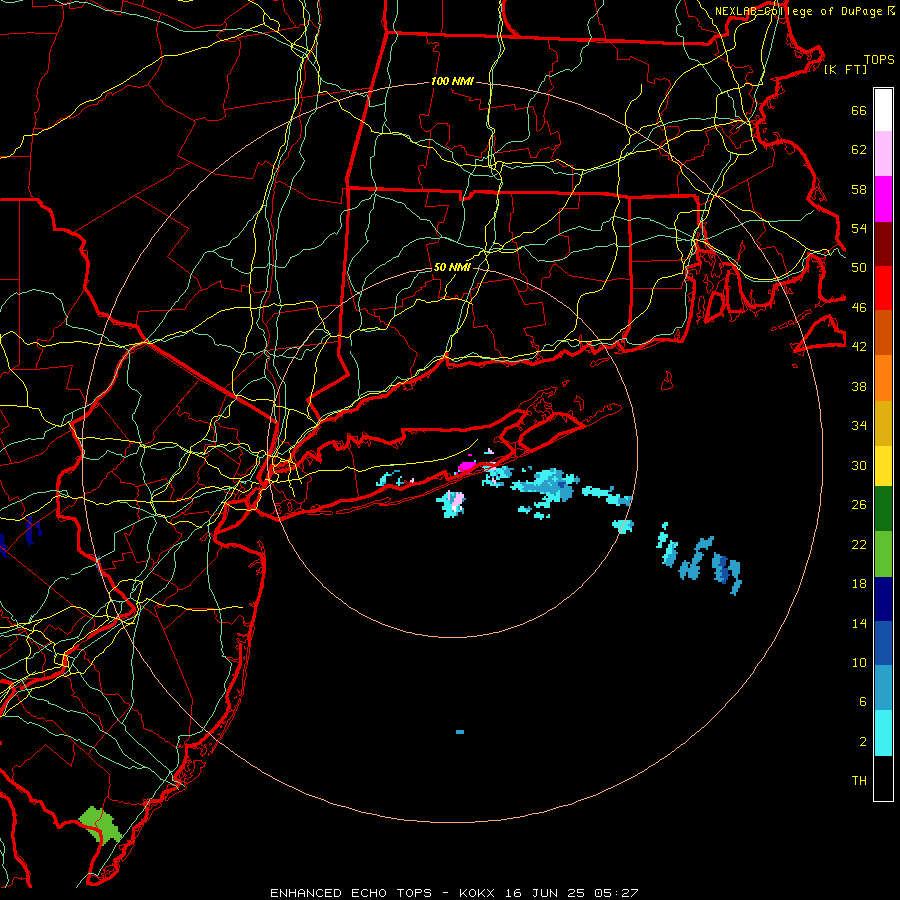
Task: Click the magenta echo over Long Island
Action: [x=466, y=465]
